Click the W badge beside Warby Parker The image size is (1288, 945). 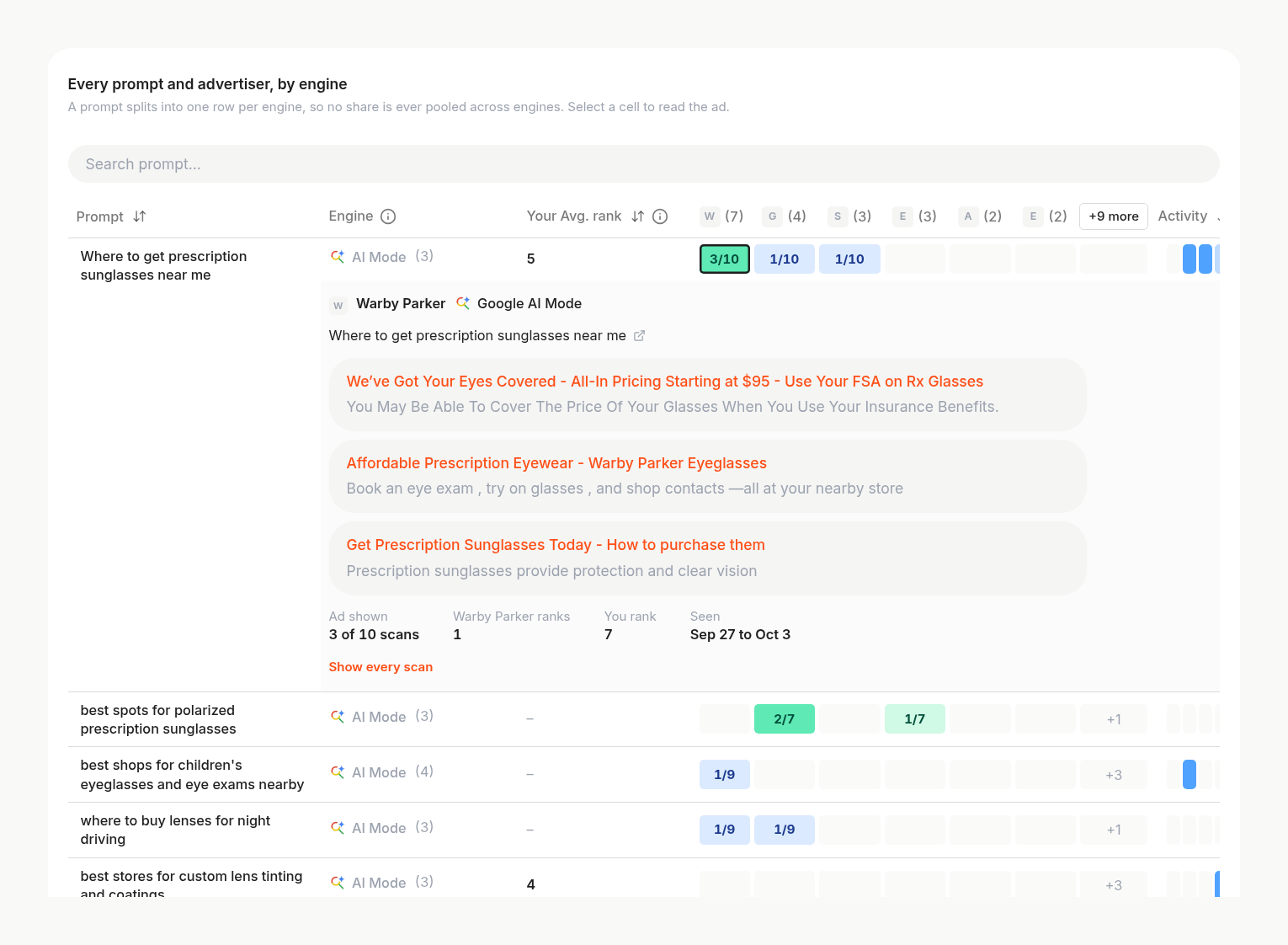tap(338, 305)
